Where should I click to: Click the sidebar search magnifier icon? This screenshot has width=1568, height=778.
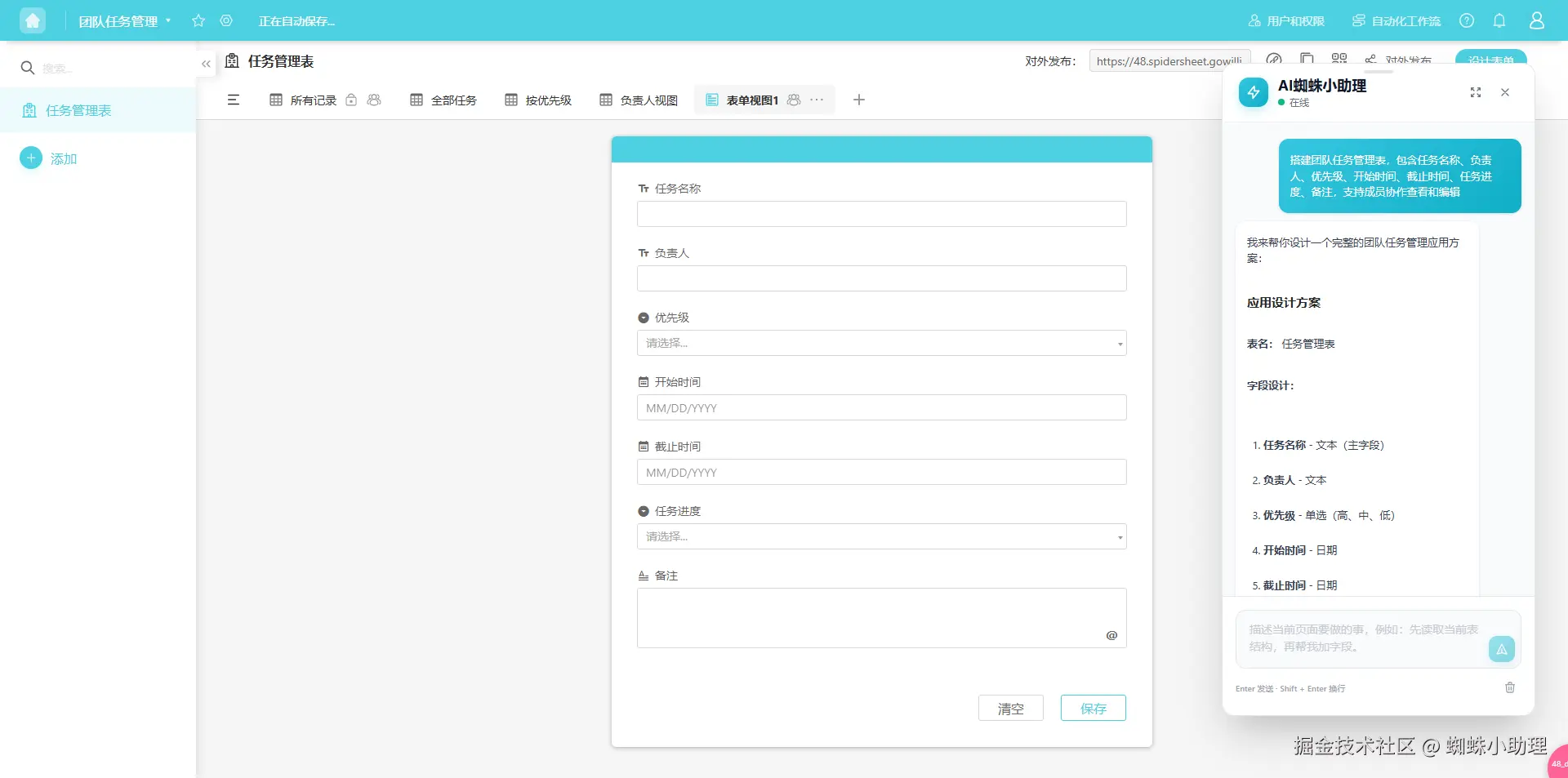(x=28, y=68)
